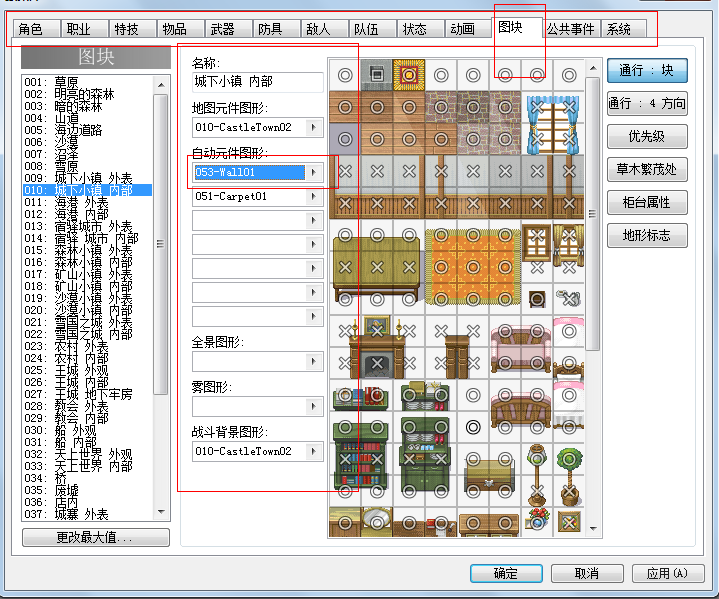Toggle passability of olive table center tile
Viewport: 719px width, 599px height.
point(377,267)
